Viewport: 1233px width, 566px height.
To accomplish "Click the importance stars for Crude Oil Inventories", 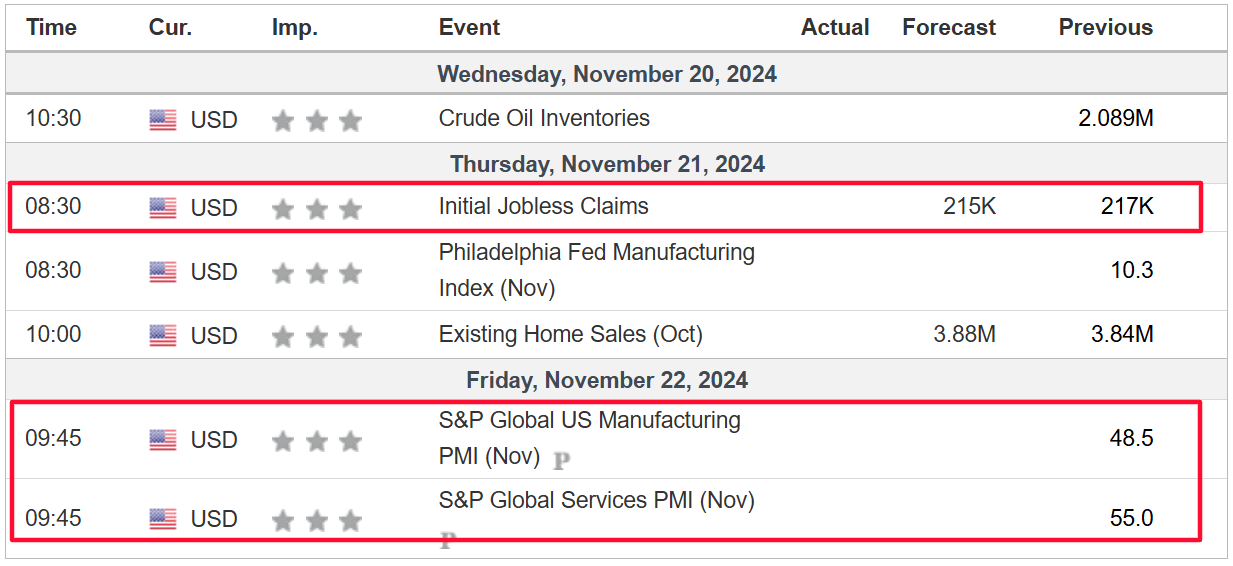I will 316,121.
